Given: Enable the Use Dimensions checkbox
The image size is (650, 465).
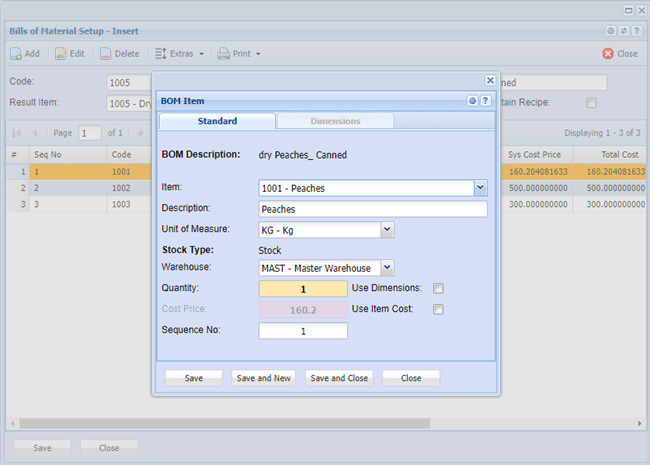Looking at the screenshot, I should coord(438,289).
